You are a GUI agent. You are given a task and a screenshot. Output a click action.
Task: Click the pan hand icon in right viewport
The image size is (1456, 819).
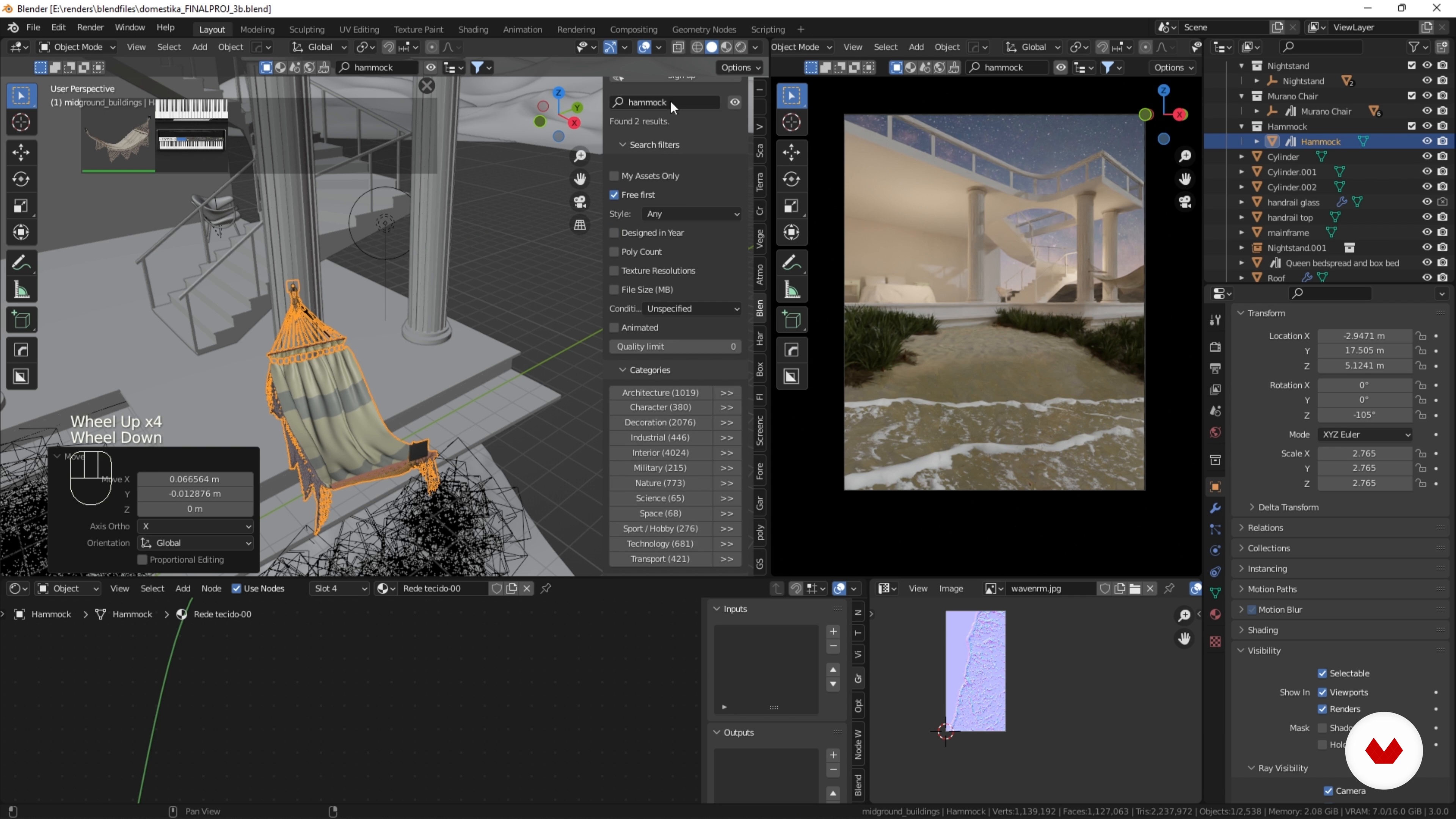pos(1185,179)
